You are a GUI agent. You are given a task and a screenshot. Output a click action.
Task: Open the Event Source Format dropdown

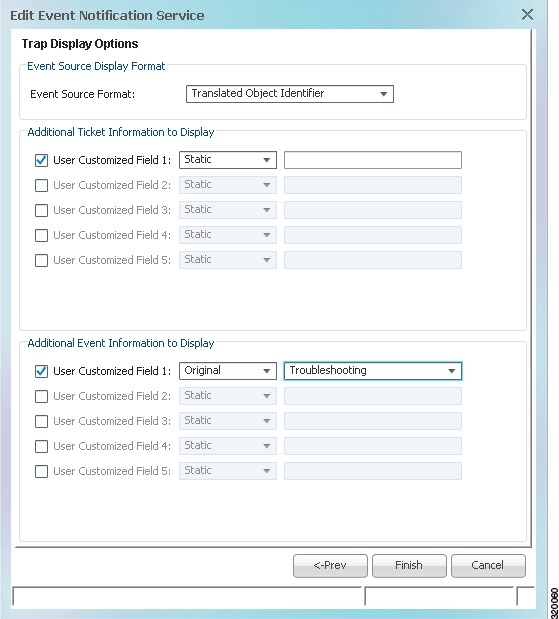click(290, 94)
